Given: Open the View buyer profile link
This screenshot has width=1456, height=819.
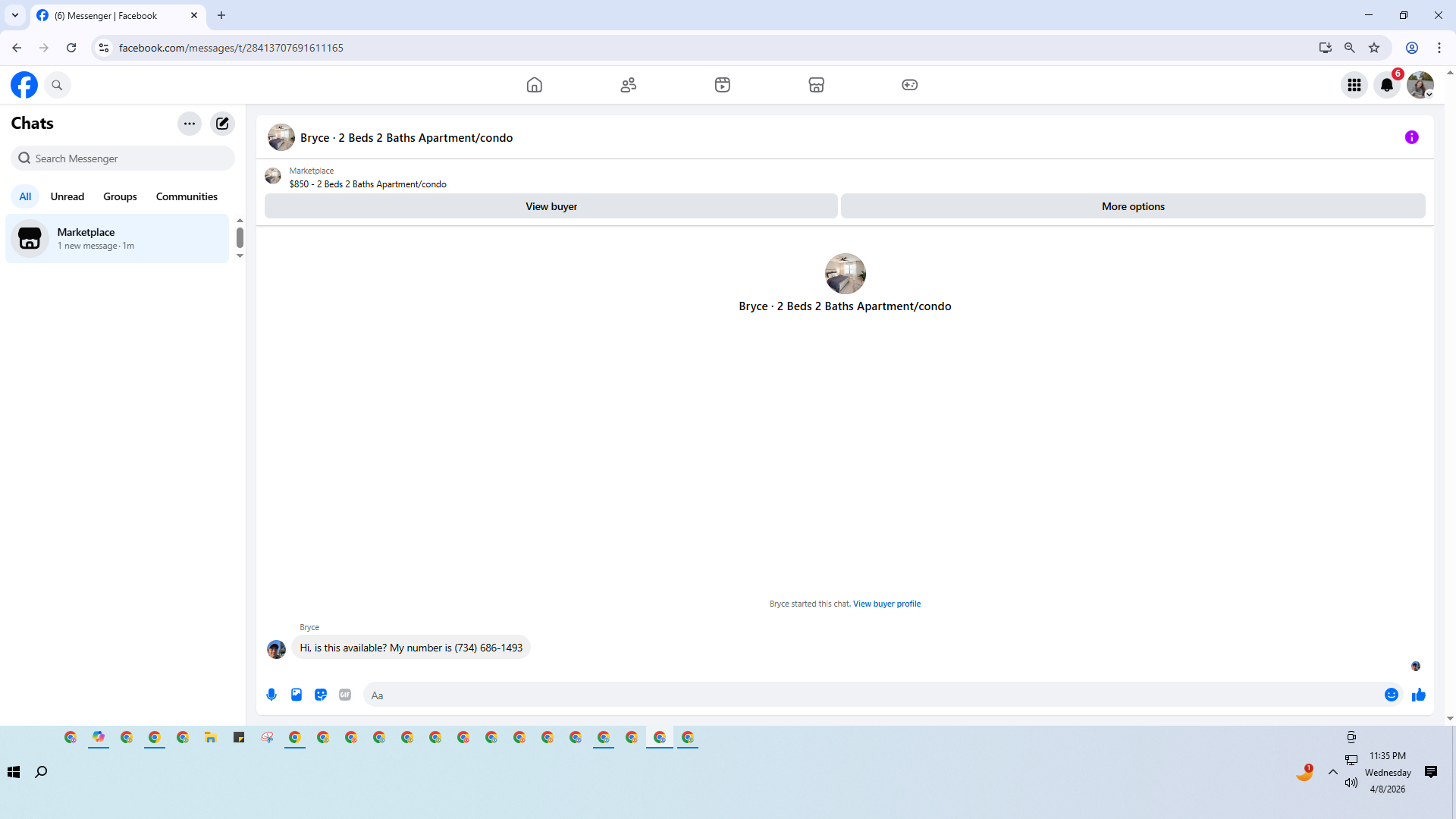Looking at the screenshot, I should (886, 604).
